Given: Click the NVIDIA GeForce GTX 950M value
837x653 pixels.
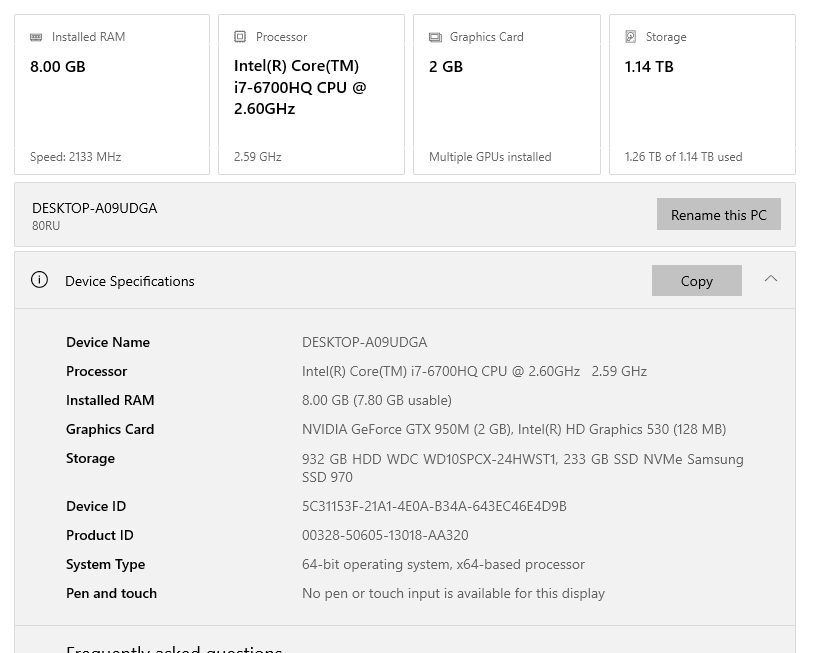Looking at the screenshot, I should pyautogui.click(x=514, y=429).
